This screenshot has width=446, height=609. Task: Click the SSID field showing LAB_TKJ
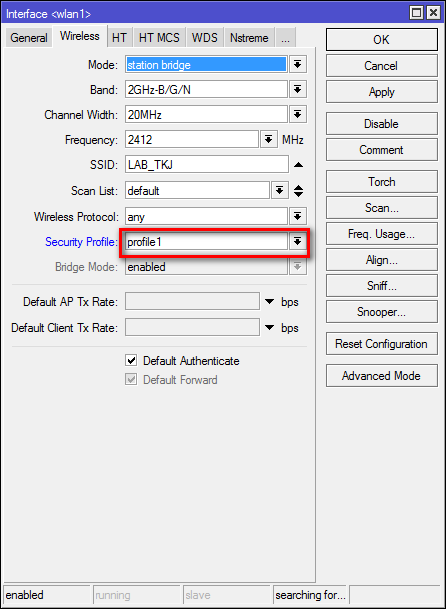click(x=207, y=165)
